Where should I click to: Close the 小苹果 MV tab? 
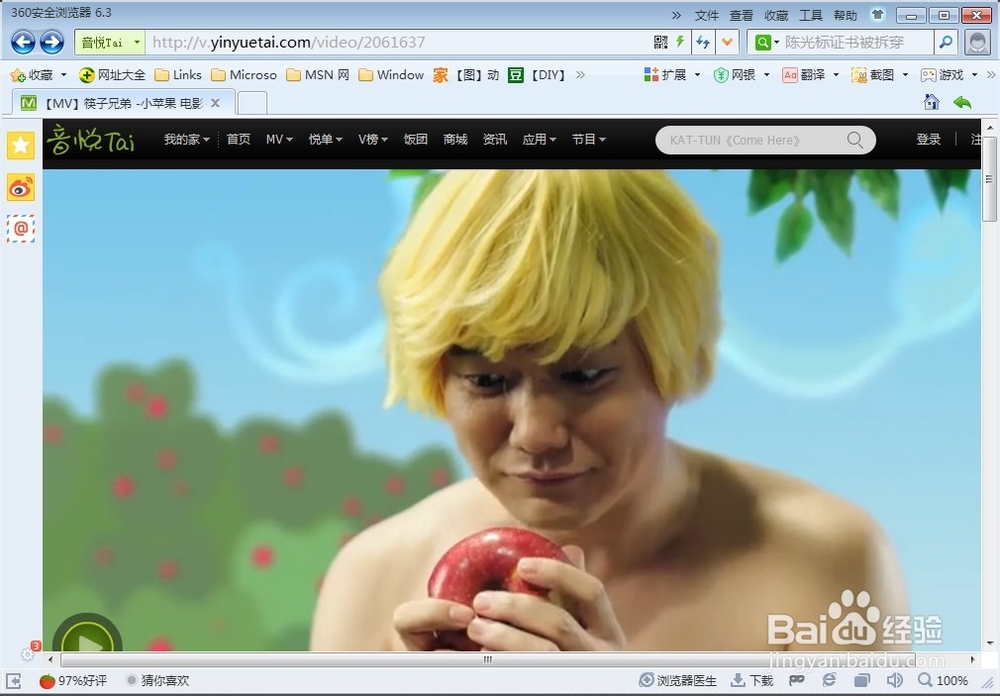point(216,103)
